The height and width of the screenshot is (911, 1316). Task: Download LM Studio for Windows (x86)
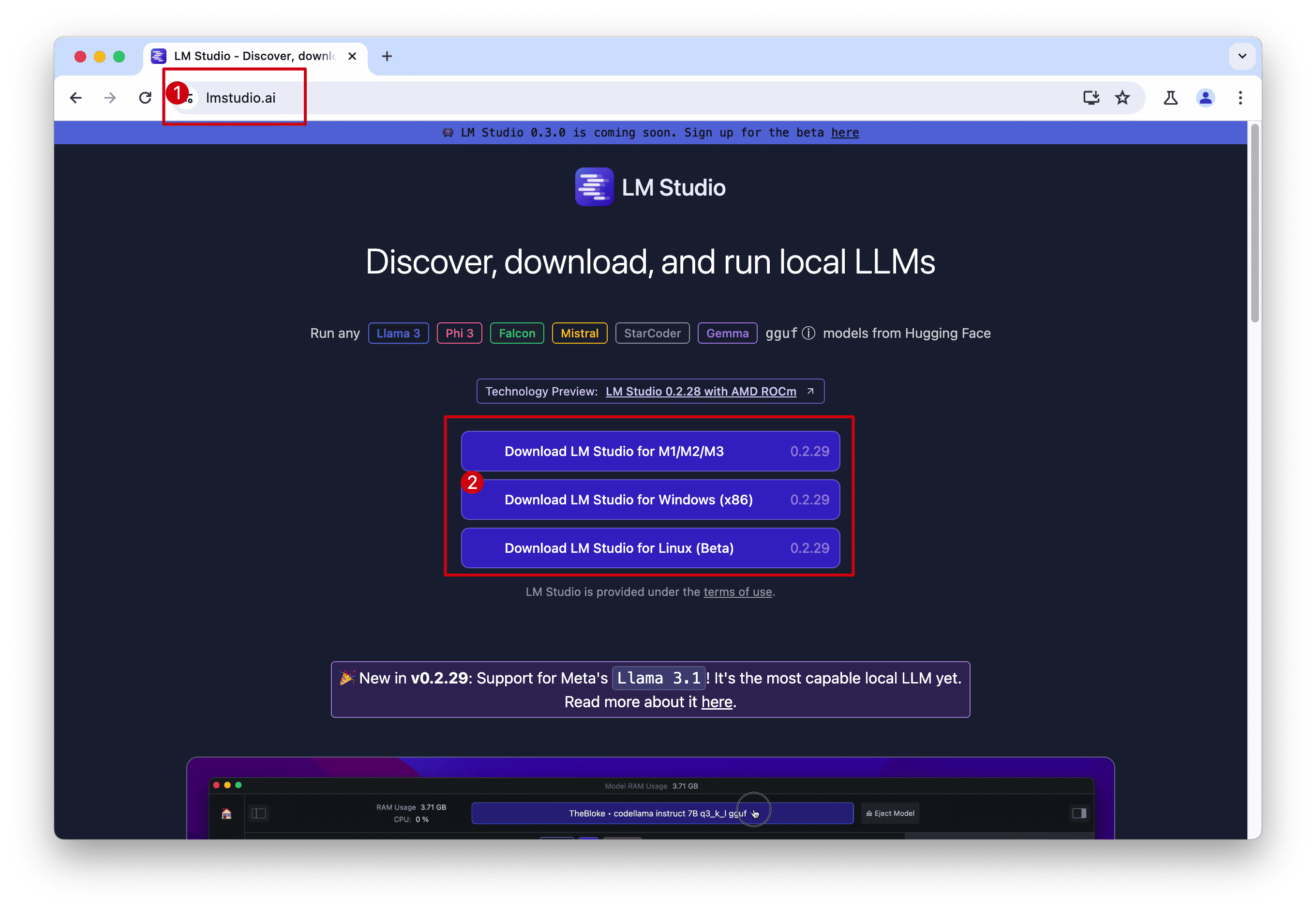coord(650,499)
